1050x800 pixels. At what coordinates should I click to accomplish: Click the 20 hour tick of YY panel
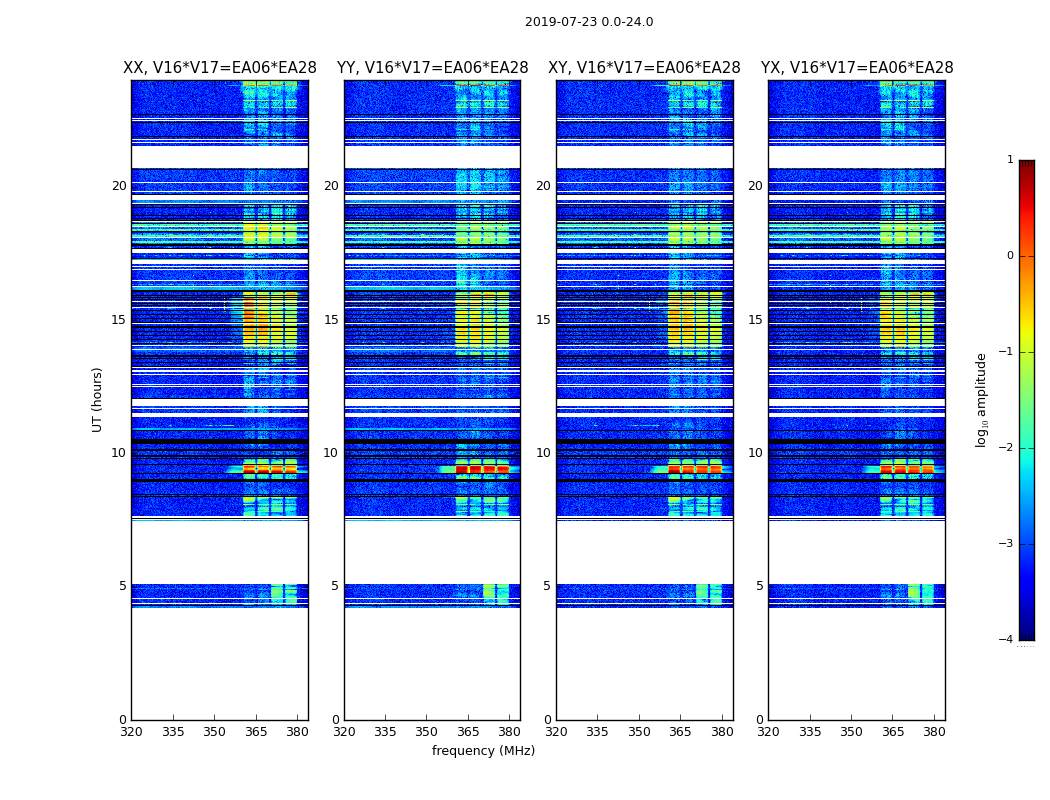331,185
